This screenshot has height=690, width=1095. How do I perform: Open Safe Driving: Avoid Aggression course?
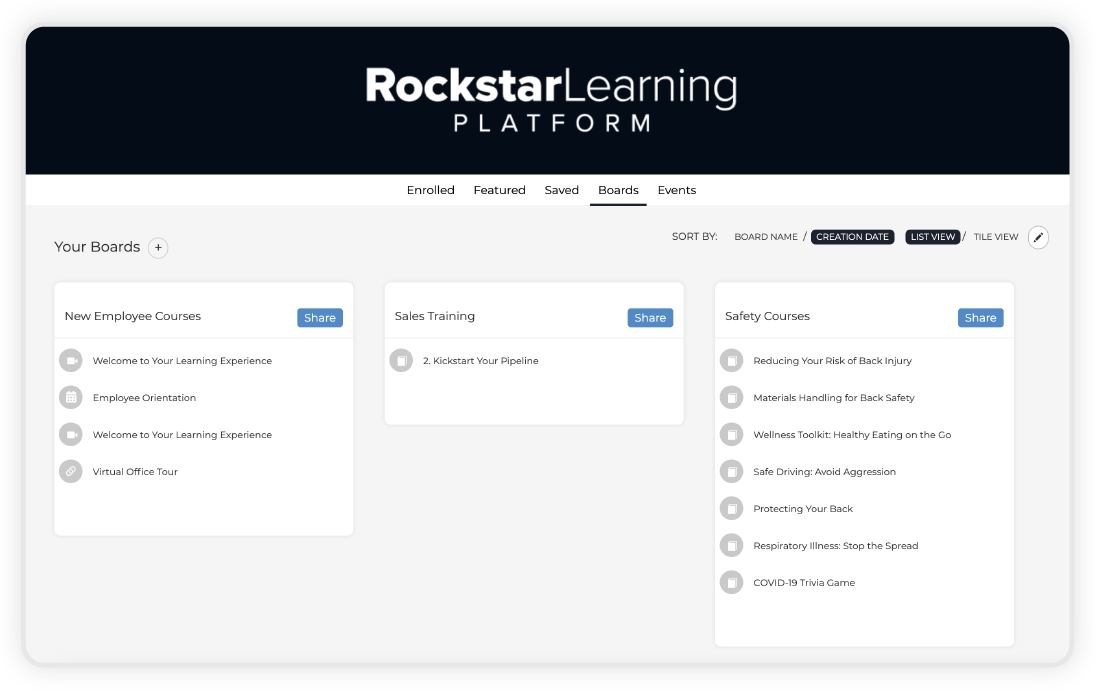[x=824, y=471]
